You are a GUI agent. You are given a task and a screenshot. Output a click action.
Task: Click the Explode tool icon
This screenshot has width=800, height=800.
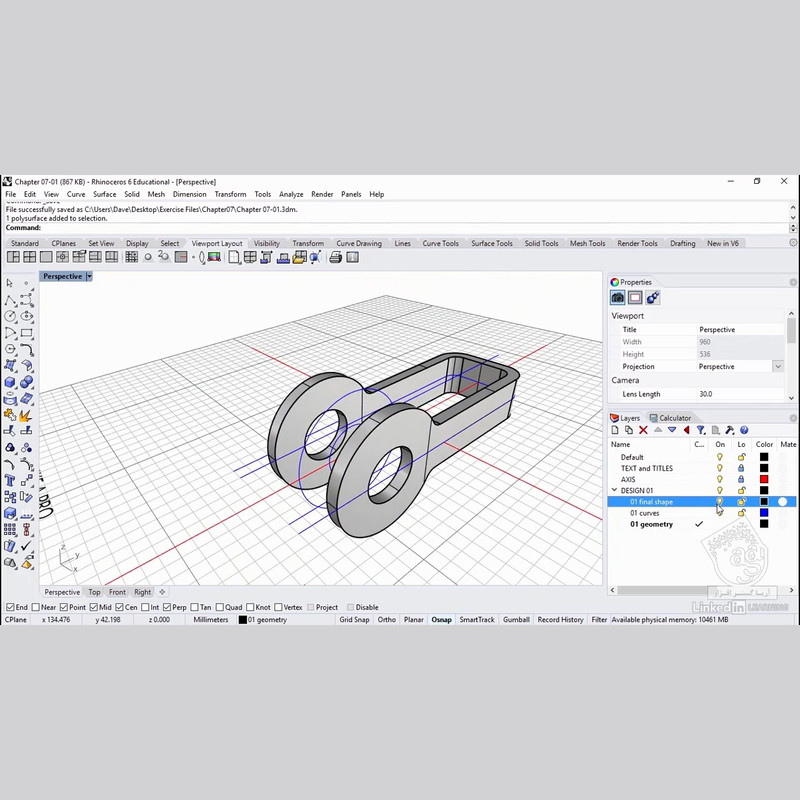point(26,415)
